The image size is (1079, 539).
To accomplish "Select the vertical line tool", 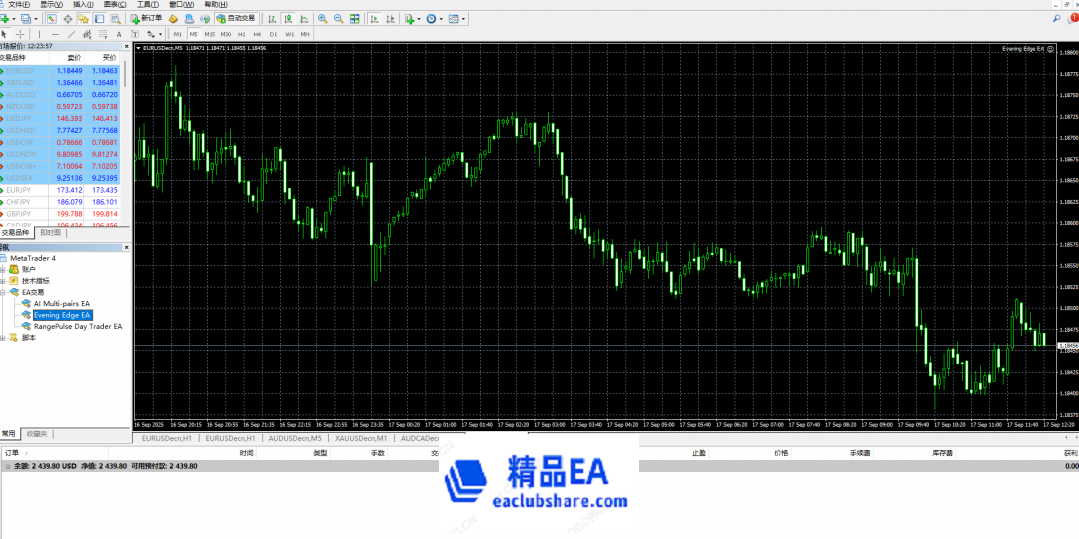I will pyautogui.click(x=39, y=34).
